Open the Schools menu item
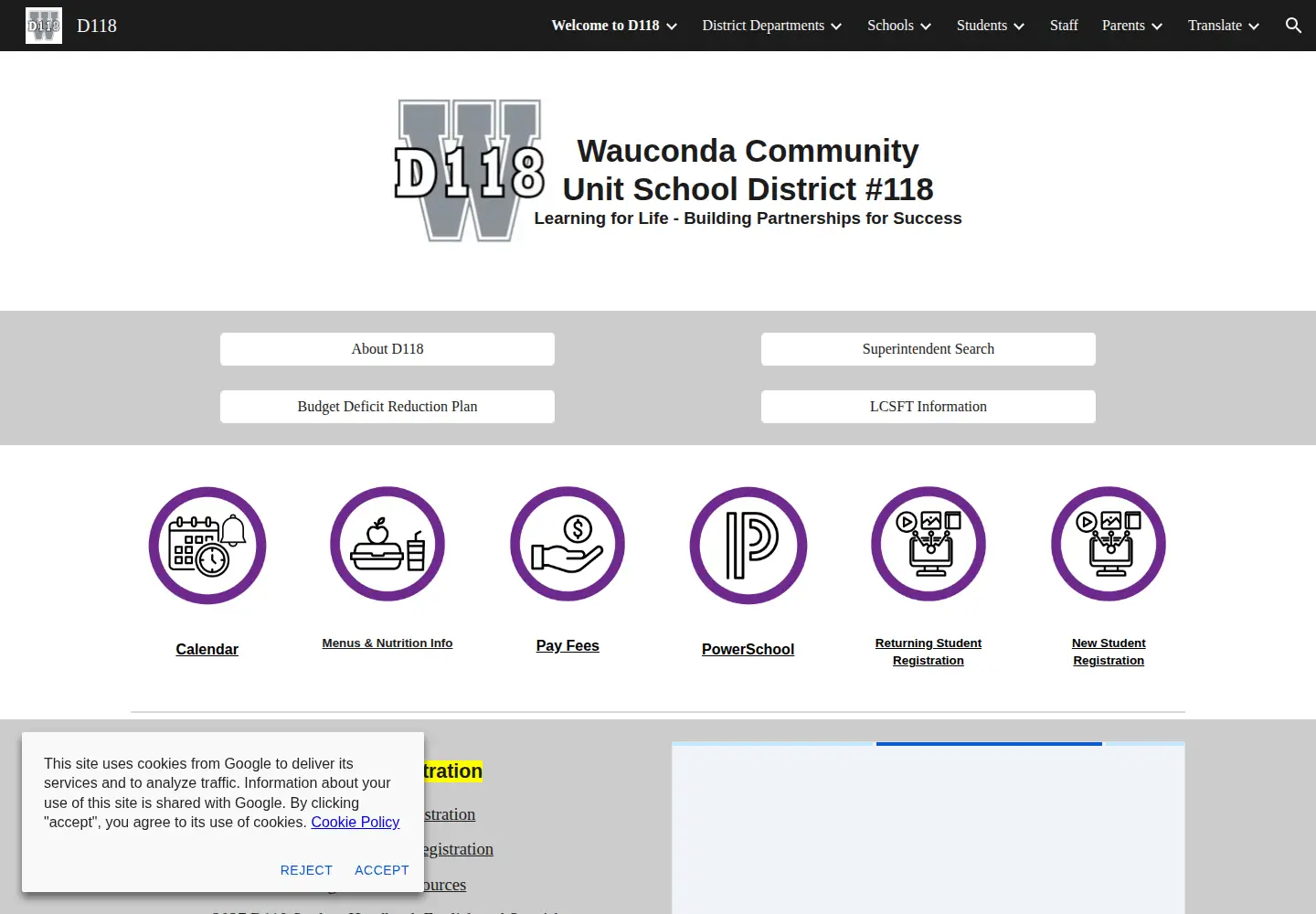The image size is (1316, 914). (x=890, y=26)
